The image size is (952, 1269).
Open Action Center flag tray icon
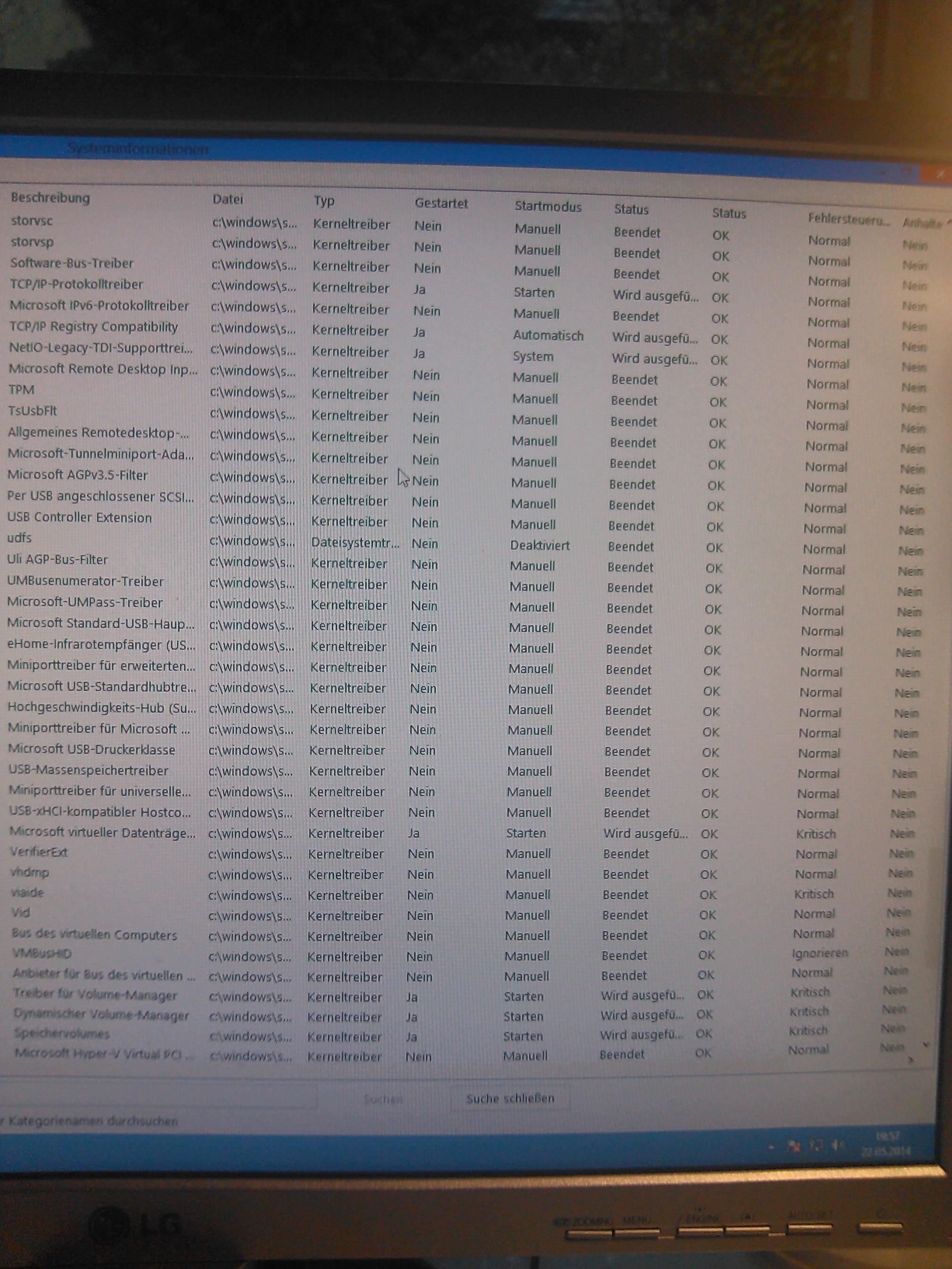click(795, 1146)
